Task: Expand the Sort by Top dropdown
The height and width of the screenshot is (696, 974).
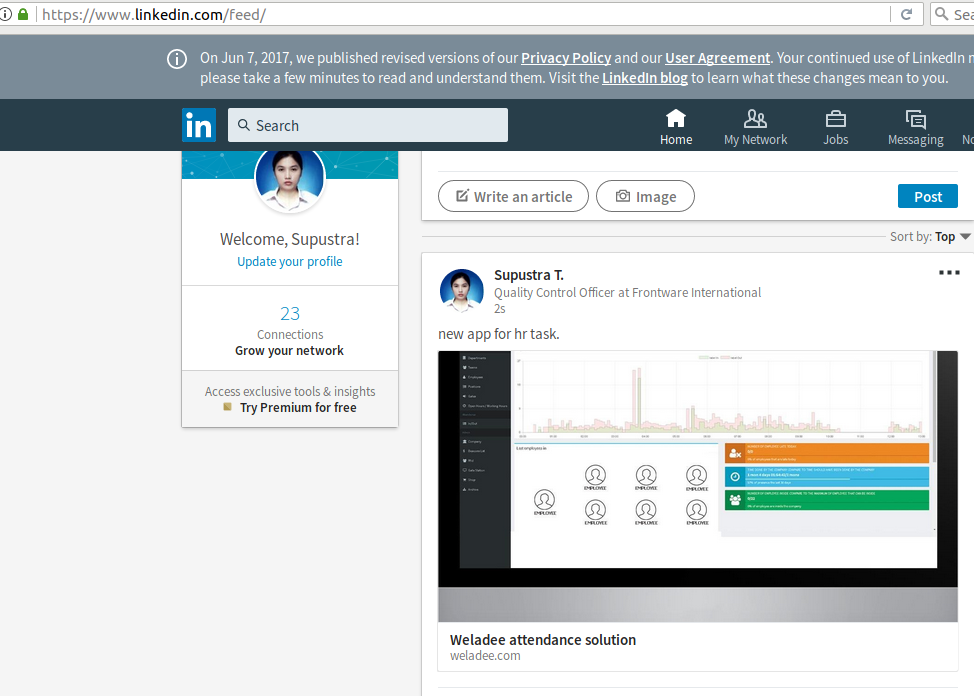Action: (964, 237)
